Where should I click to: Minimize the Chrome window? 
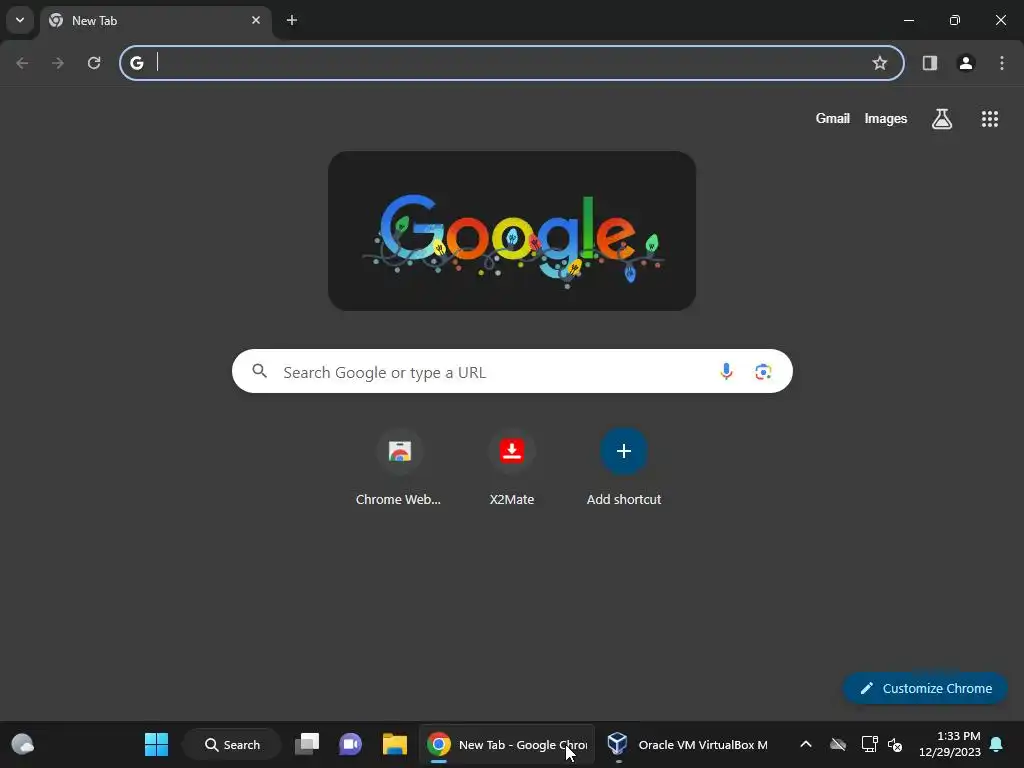click(908, 20)
